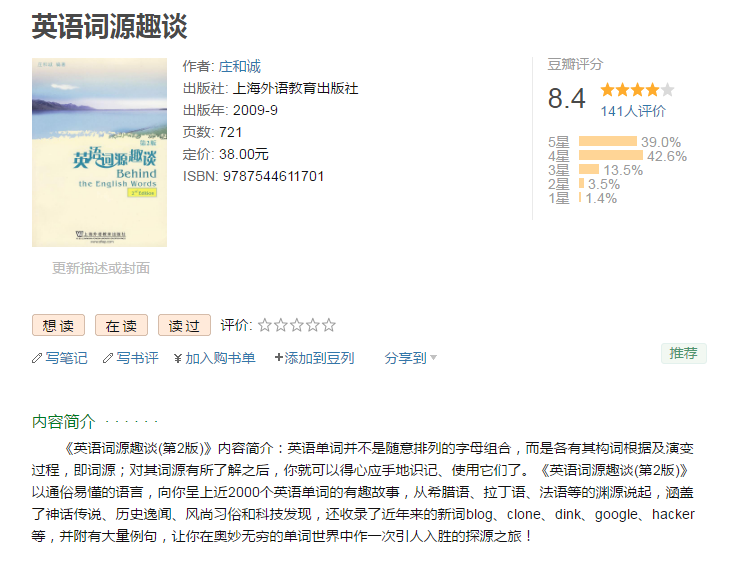The image size is (736, 564).
Task: Click the 13.5% percentage
Action: 623,170
